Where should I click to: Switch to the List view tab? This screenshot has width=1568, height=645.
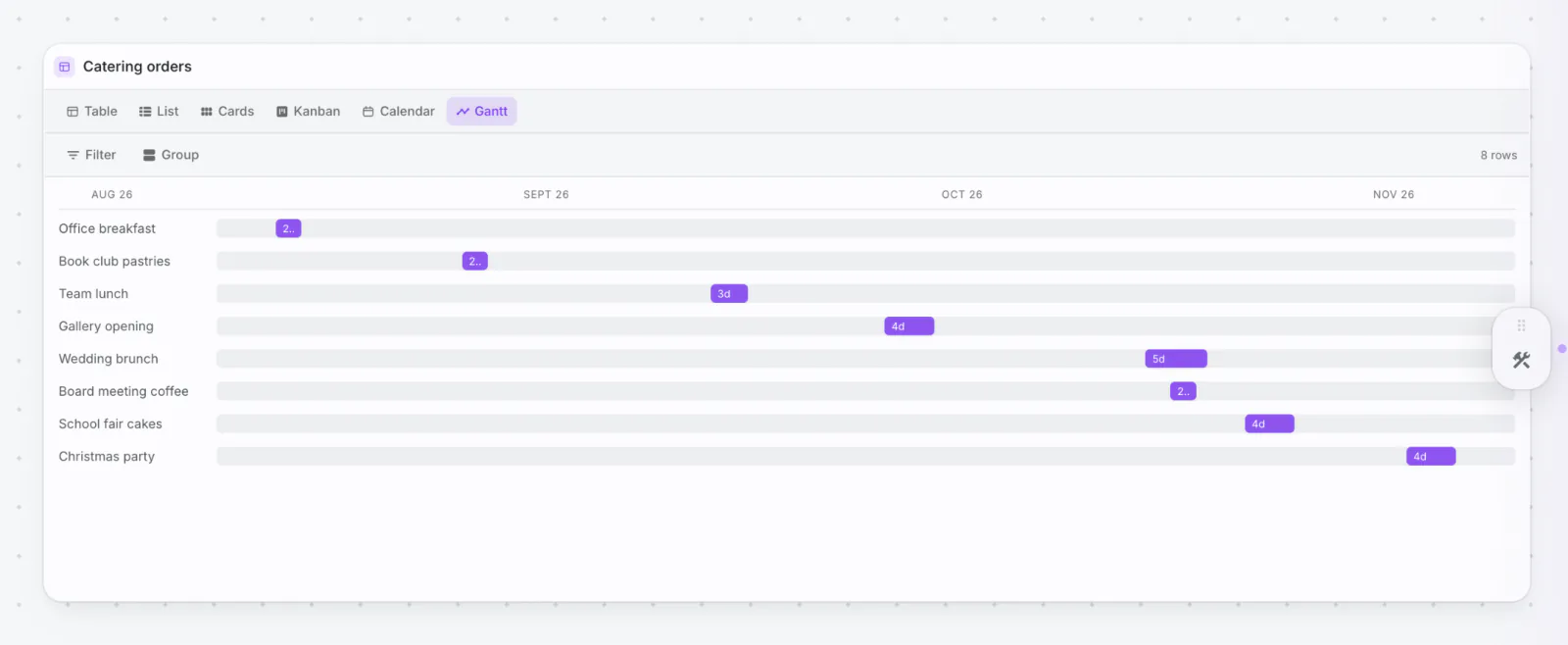[x=159, y=112]
